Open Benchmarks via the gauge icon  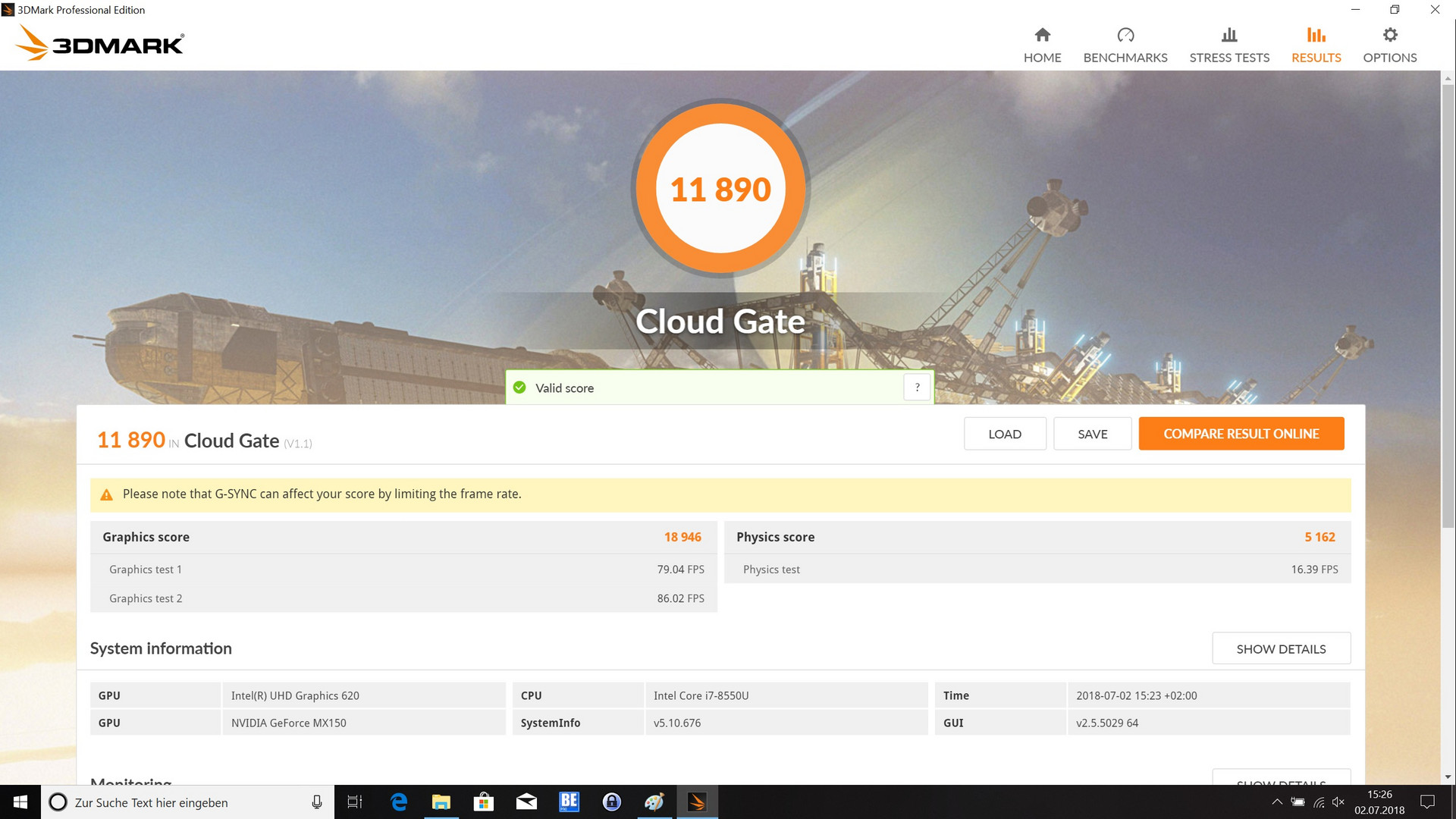click(x=1125, y=35)
